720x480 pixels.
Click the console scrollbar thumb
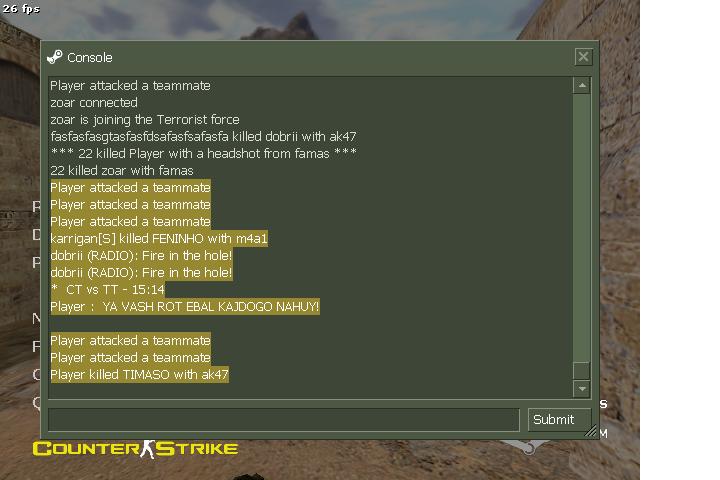point(582,371)
